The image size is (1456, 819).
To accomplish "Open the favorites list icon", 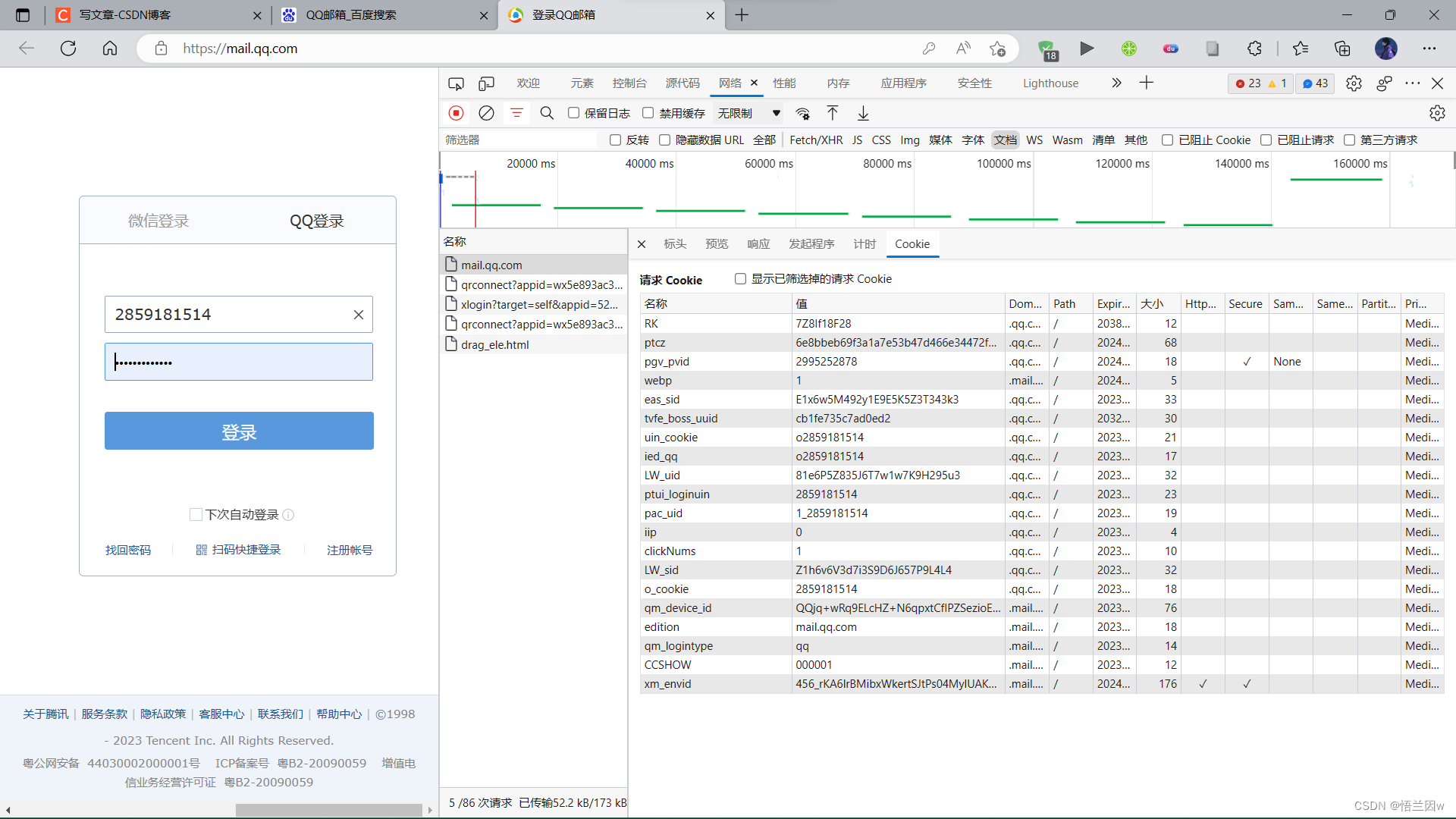I will [1301, 49].
